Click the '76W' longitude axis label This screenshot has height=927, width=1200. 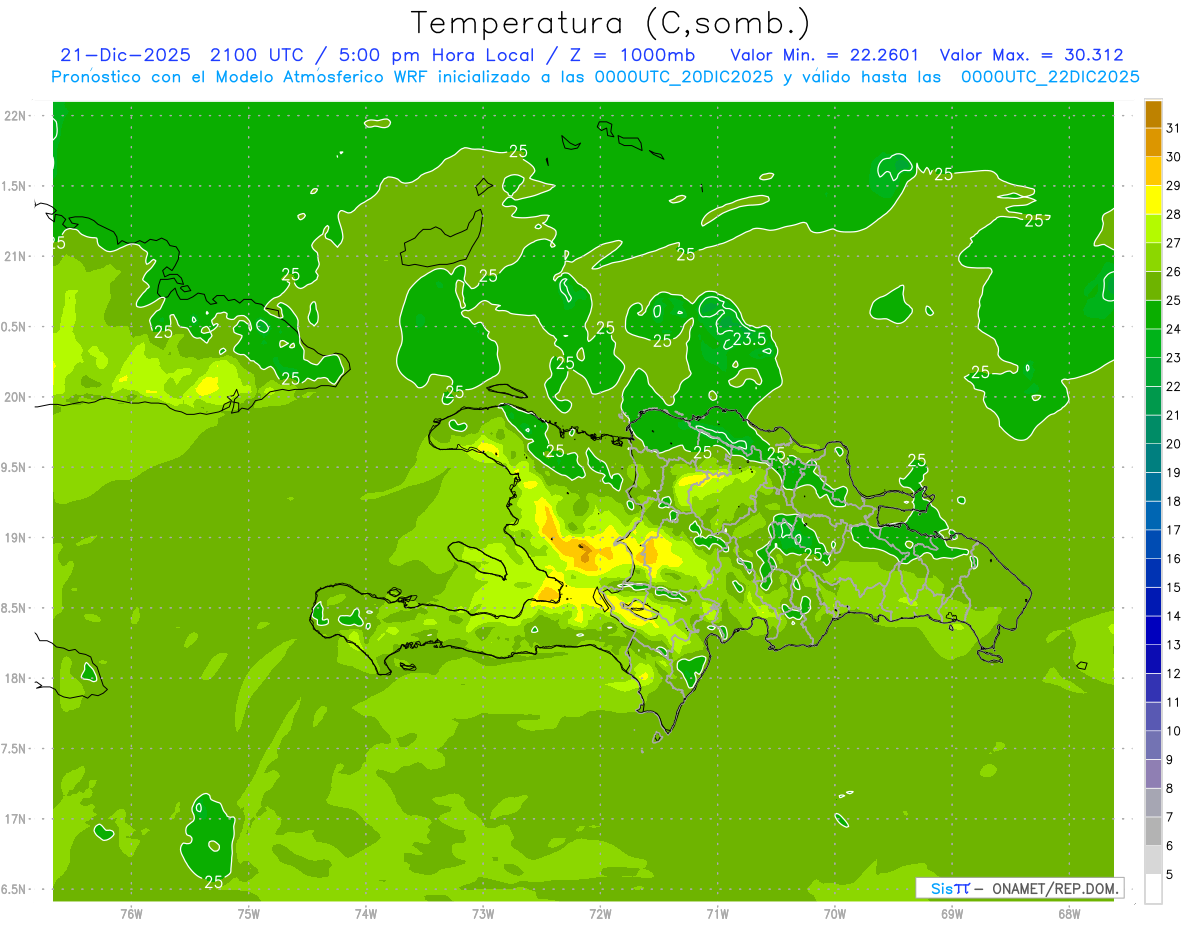131,914
